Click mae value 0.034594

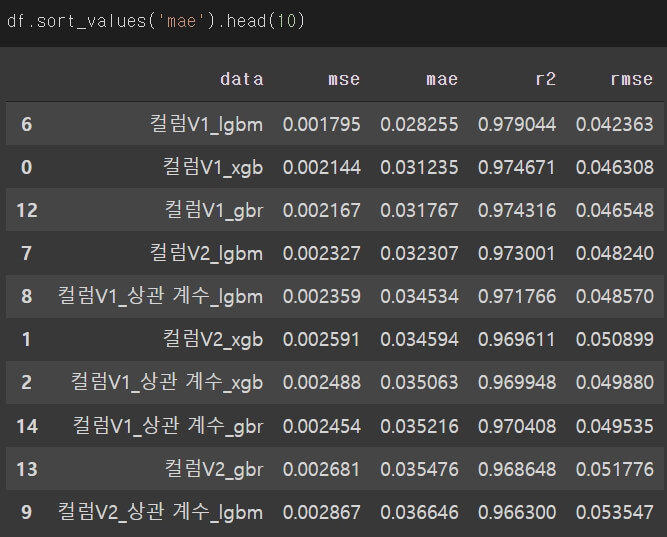click(x=419, y=340)
